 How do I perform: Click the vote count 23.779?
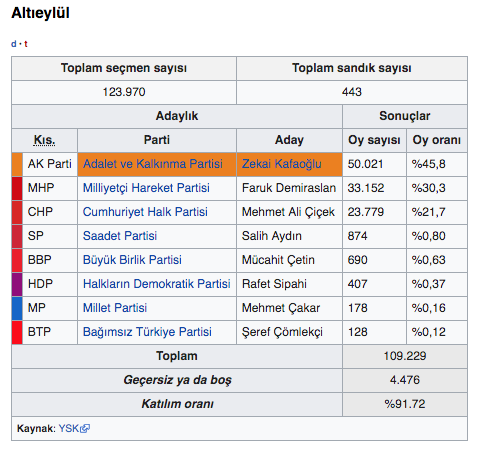(x=366, y=212)
